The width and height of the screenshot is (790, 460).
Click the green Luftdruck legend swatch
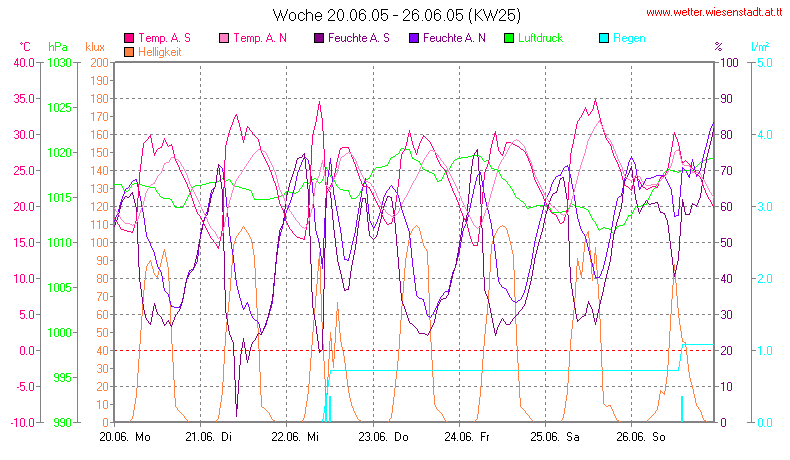(x=507, y=38)
